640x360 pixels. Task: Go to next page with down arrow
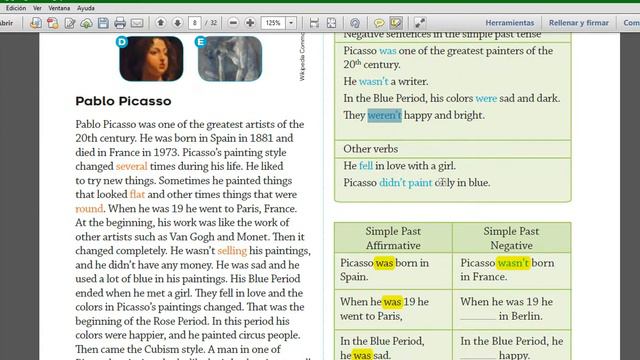click(x=178, y=23)
